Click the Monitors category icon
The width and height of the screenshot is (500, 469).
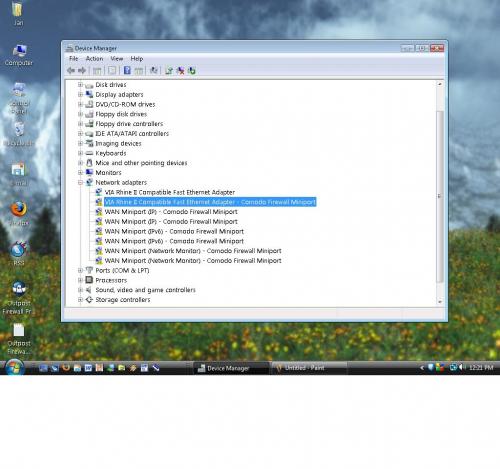click(x=89, y=173)
